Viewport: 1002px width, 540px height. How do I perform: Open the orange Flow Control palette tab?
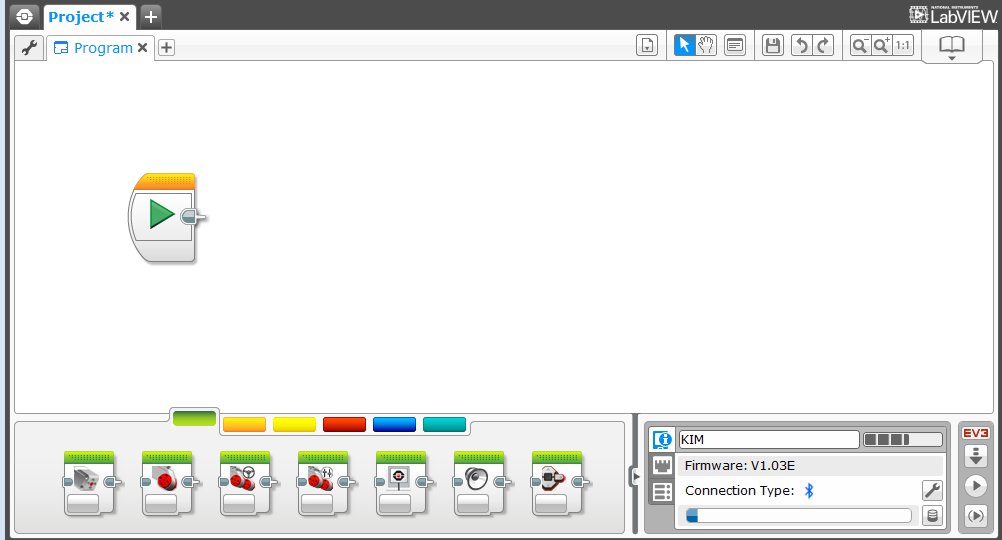click(244, 424)
